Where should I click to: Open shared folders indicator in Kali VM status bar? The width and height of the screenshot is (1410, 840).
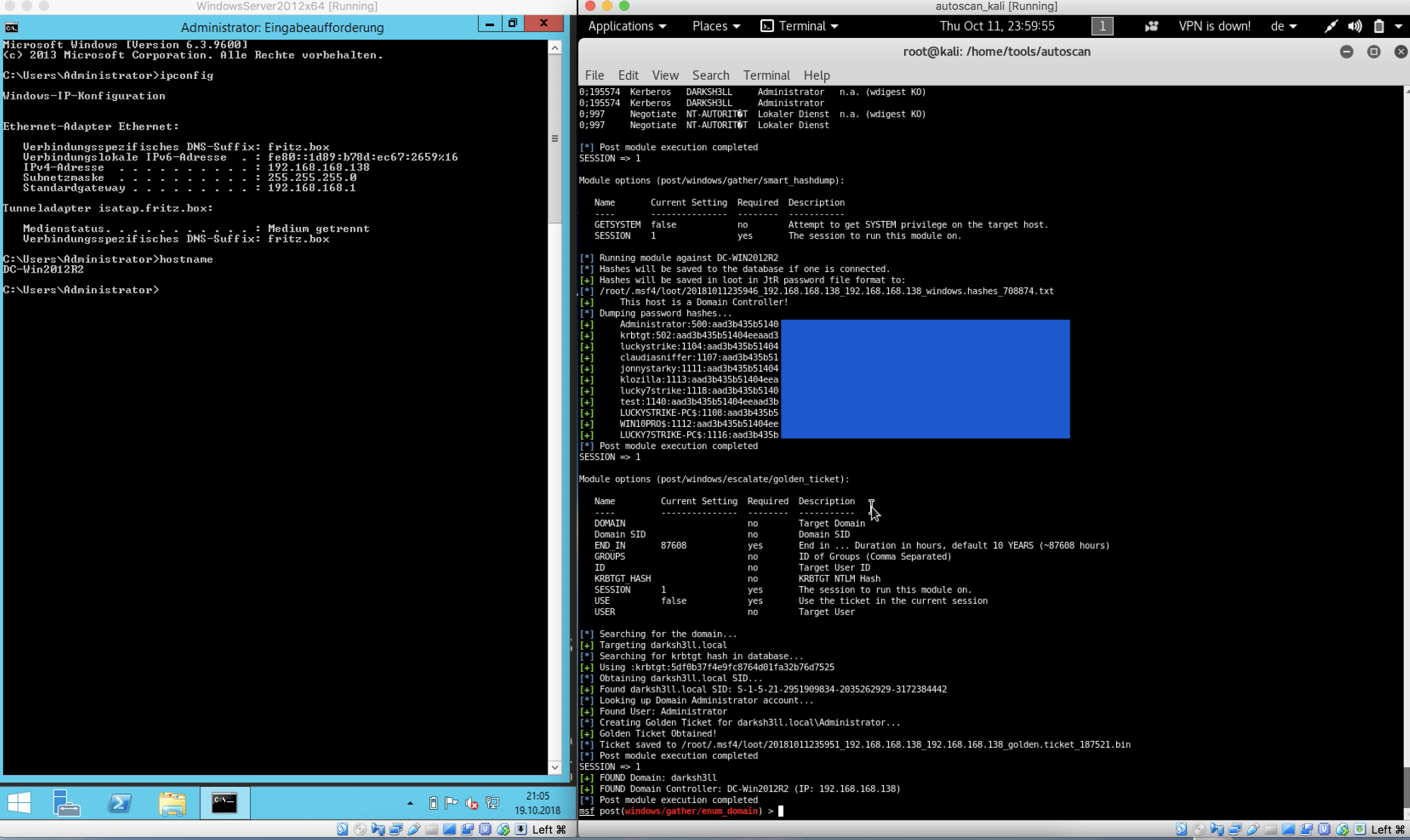tap(1270, 829)
